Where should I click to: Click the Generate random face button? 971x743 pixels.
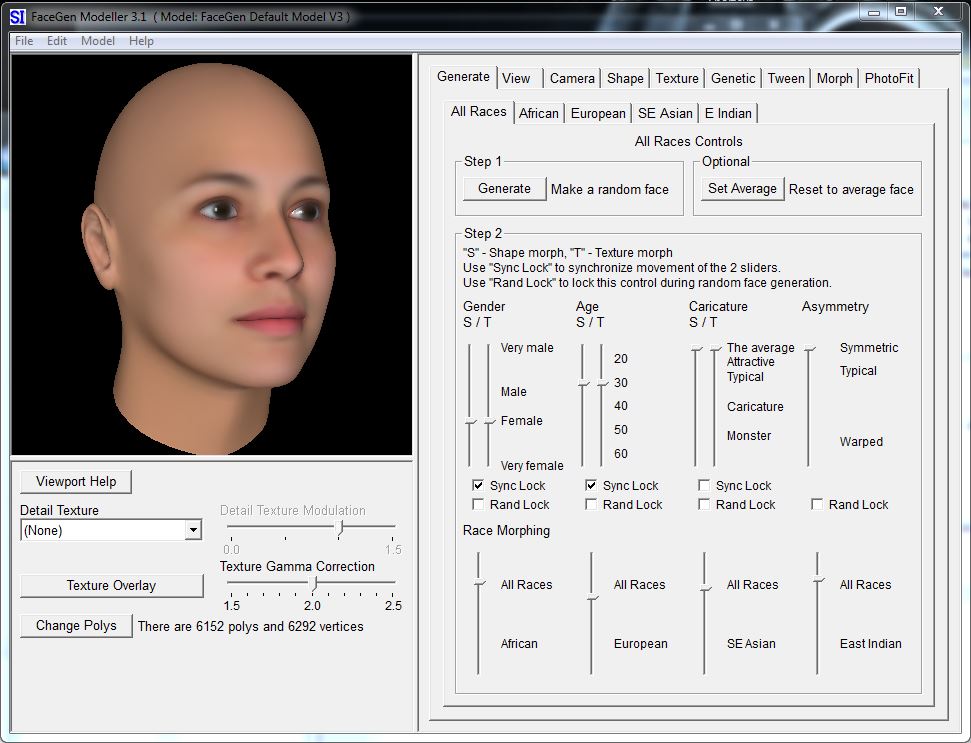pyautogui.click(x=504, y=189)
